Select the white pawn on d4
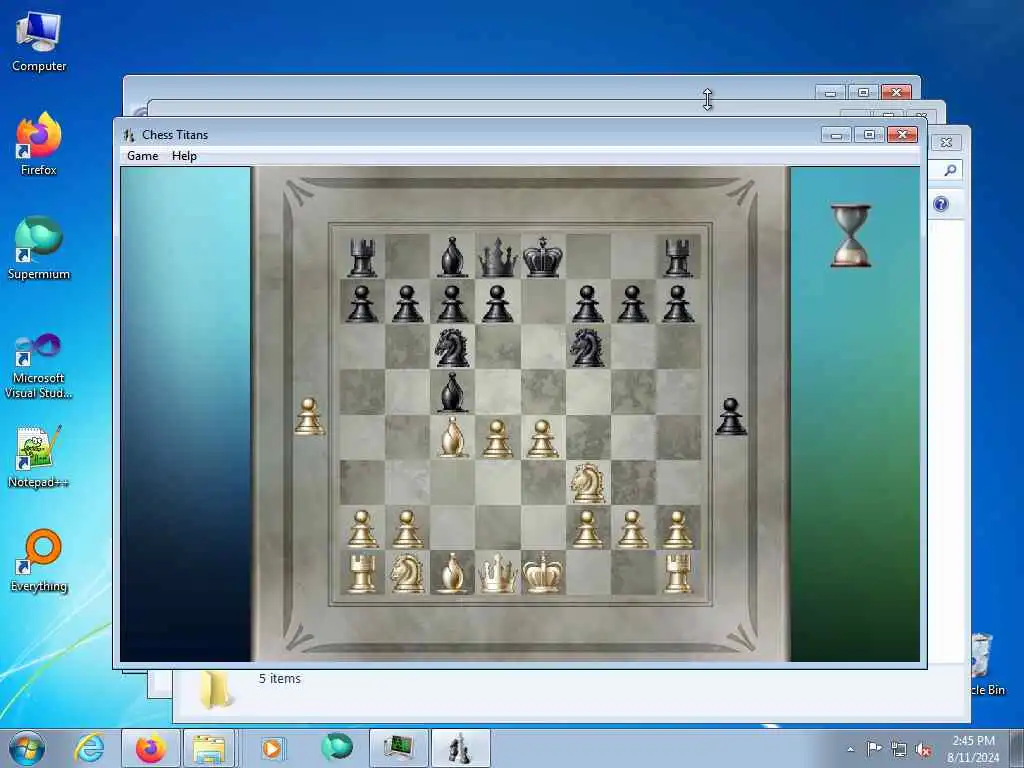Viewport: 1024px width, 768px height. click(x=497, y=439)
